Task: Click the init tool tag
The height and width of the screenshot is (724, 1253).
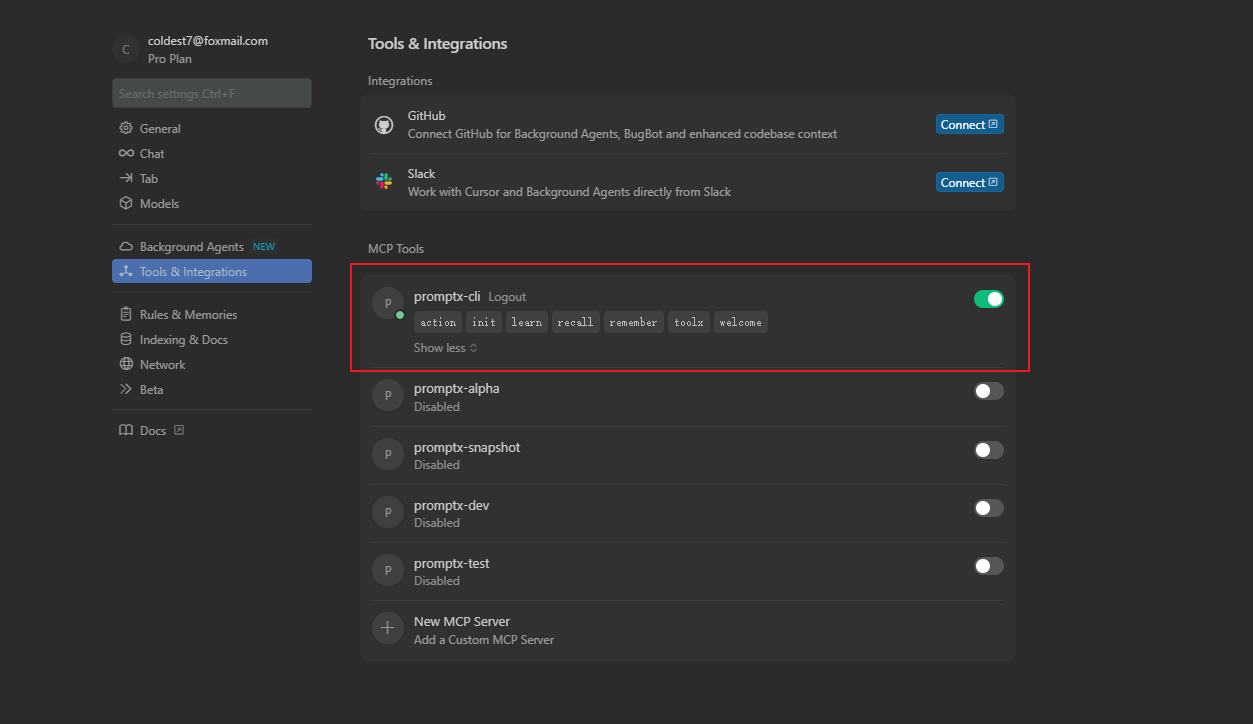Action: click(484, 322)
